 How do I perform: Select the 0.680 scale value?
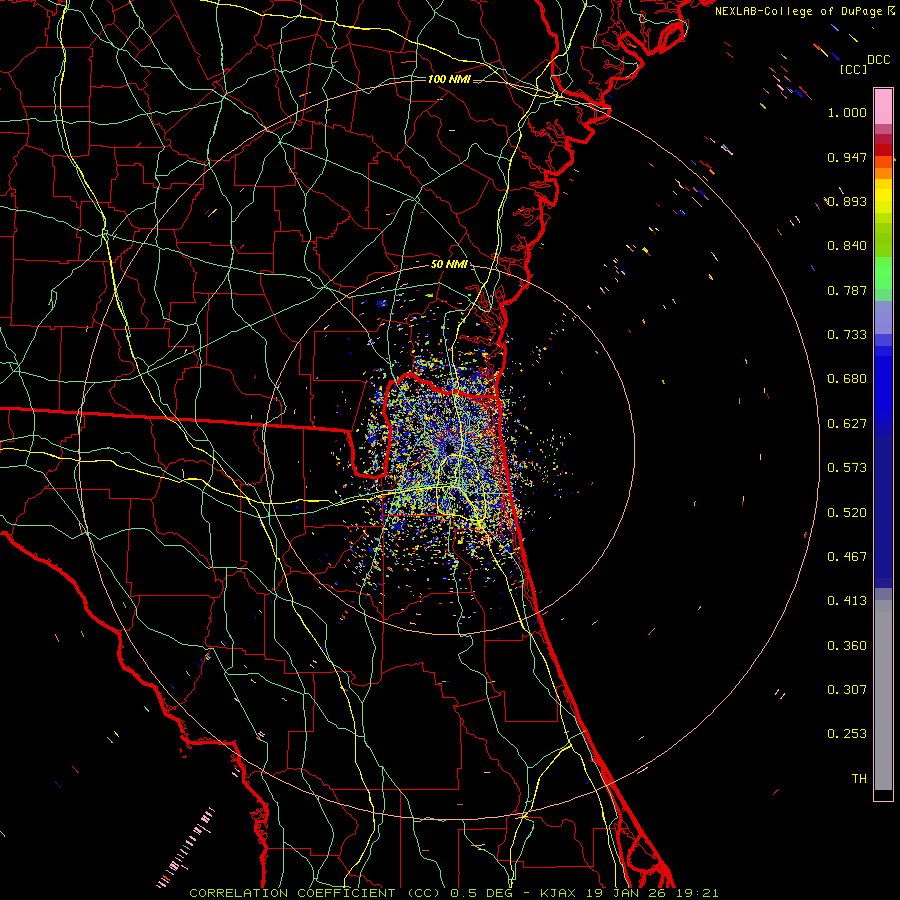pos(847,379)
